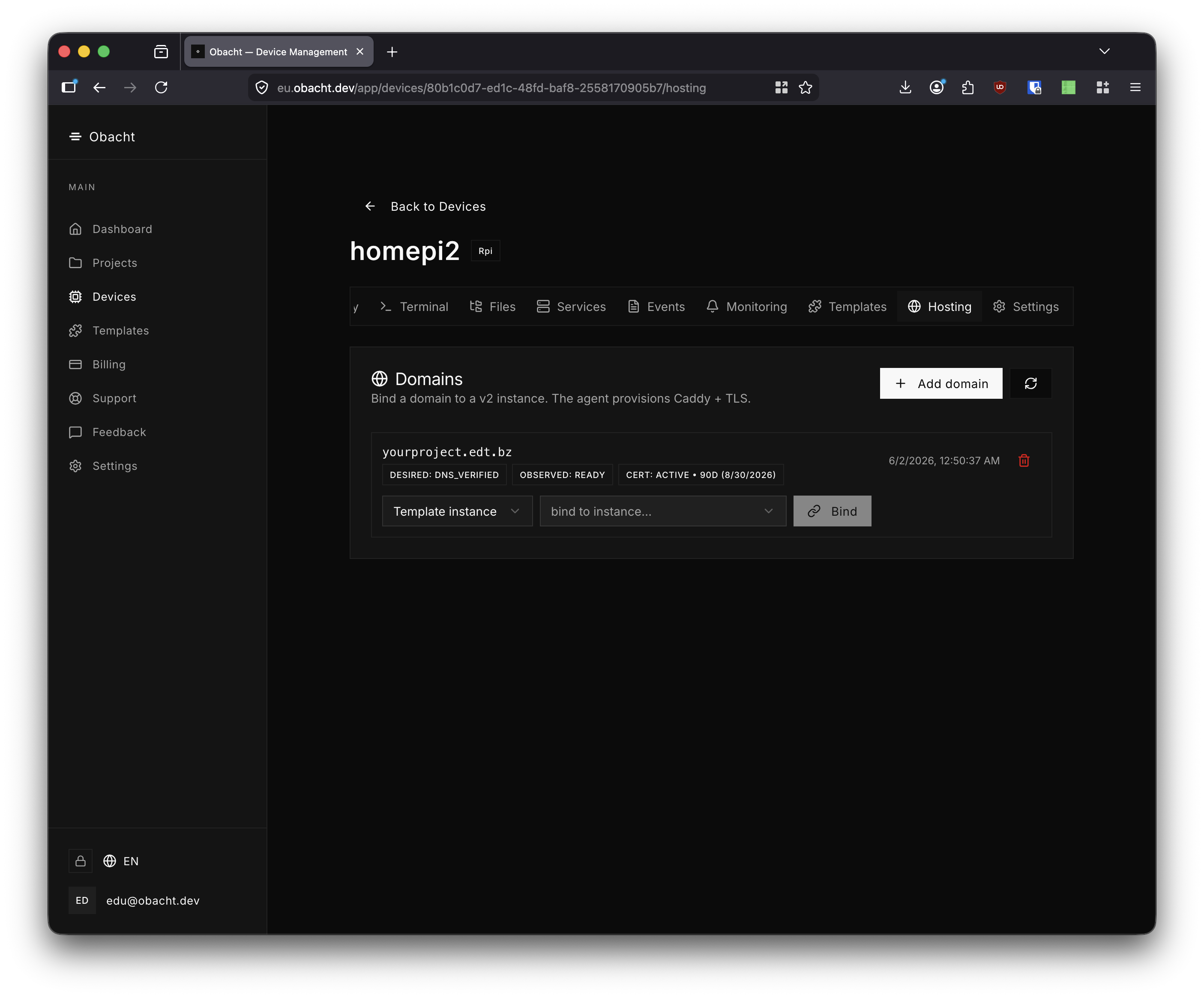Open the grid-plus extension icon in toolbar
This screenshot has height=998, width=1204.
click(x=1102, y=87)
